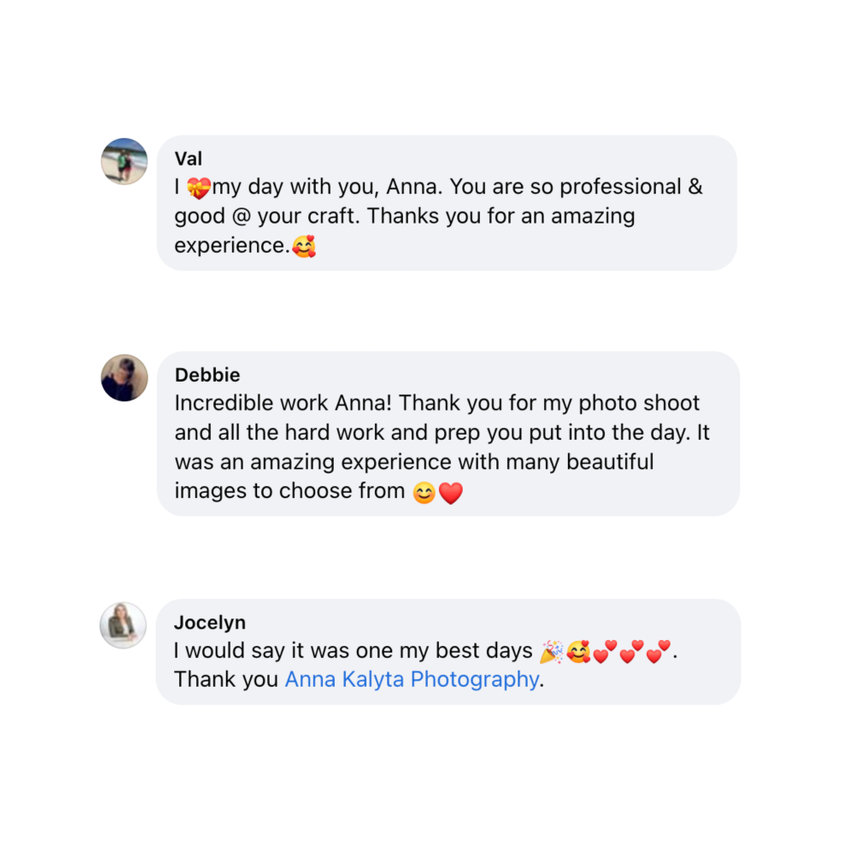Click Jocelyn's profile photo
The height and width of the screenshot is (865, 865).
point(124,625)
